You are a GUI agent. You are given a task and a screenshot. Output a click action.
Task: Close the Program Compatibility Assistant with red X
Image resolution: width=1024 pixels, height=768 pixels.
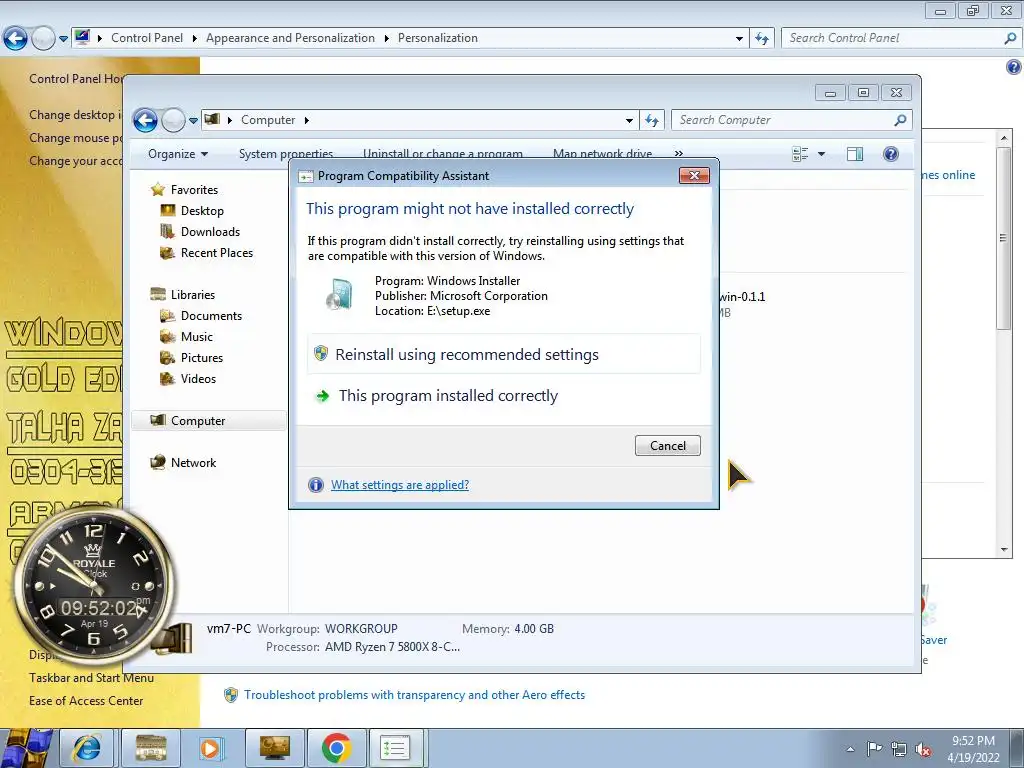click(694, 175)
